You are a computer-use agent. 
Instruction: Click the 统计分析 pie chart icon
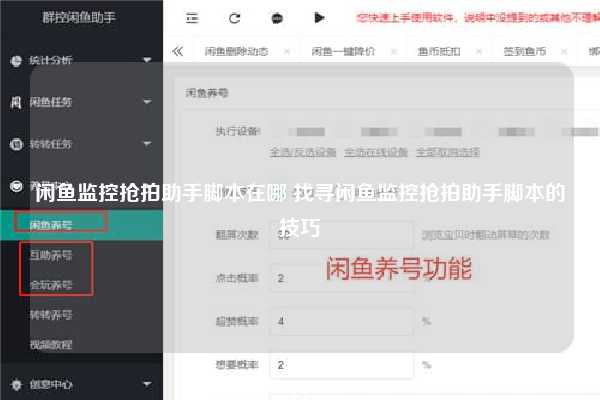16,60
